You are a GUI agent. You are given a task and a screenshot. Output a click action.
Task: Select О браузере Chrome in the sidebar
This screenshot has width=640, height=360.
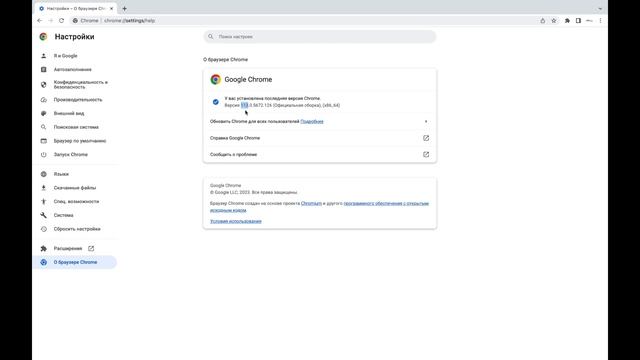pyautogui.click(x=76, y=262)
